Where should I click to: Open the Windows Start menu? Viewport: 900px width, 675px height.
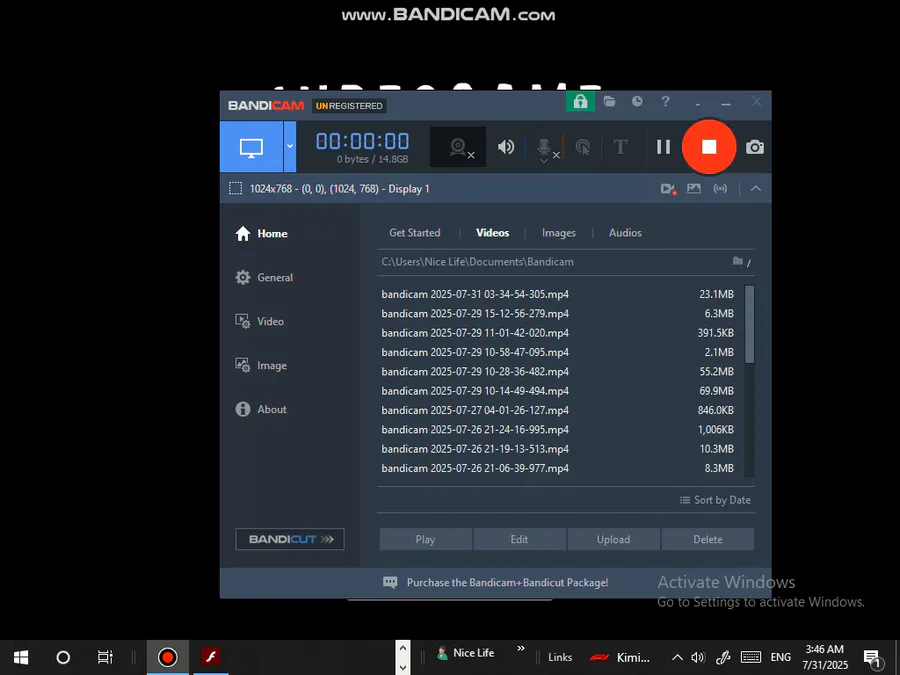[21, 657]
